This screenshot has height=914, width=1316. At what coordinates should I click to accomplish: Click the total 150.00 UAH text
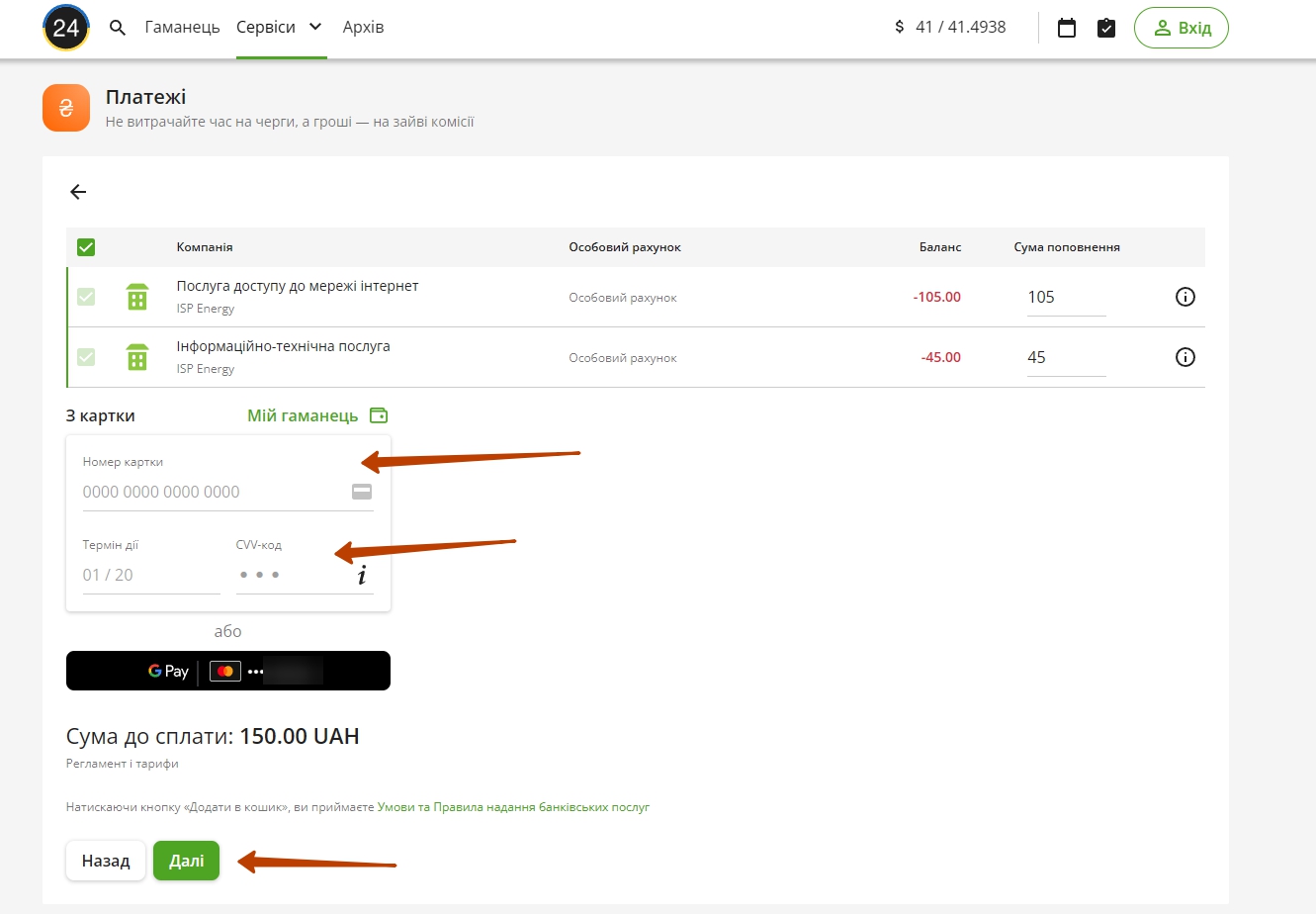click(x=300, y=736)
